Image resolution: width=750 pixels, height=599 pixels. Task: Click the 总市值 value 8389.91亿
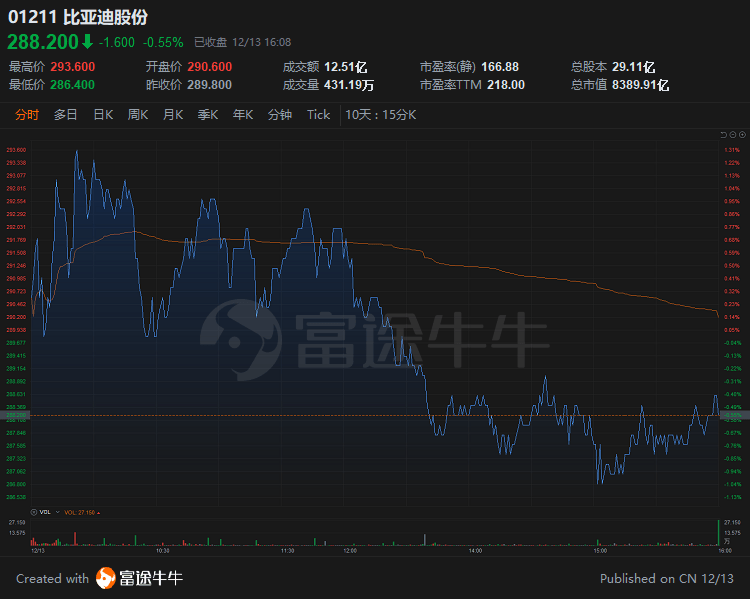[640, 85]
